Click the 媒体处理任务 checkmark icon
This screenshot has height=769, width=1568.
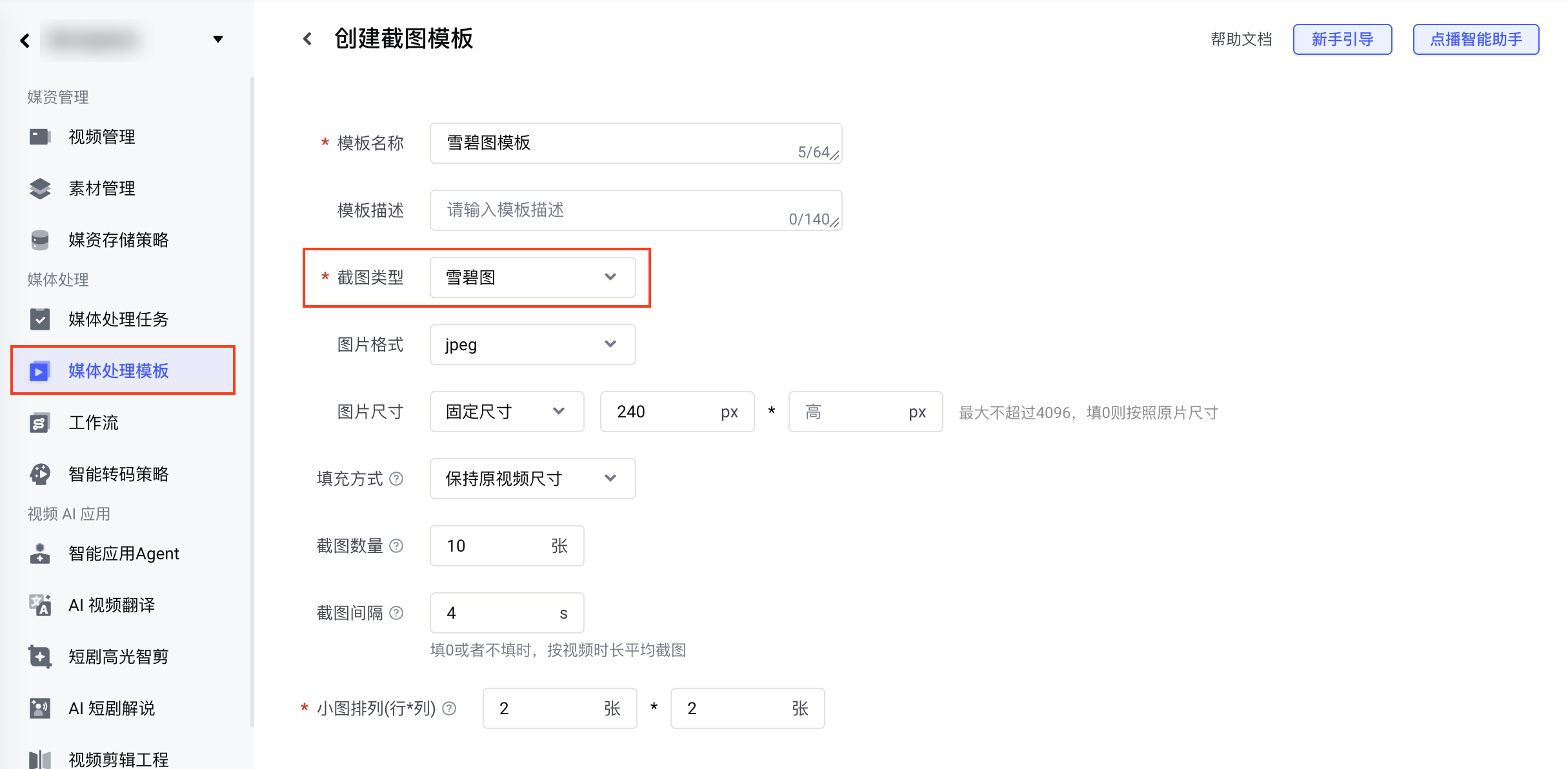[x=40, y=319]
